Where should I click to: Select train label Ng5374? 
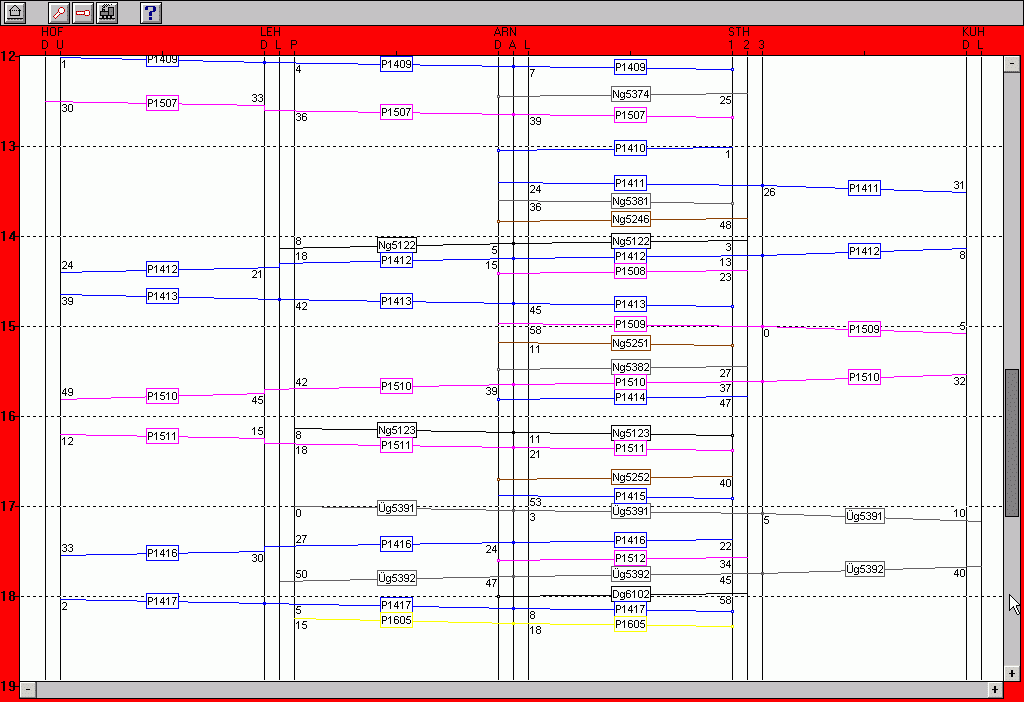pyautogui.click(x=631, y=94)
